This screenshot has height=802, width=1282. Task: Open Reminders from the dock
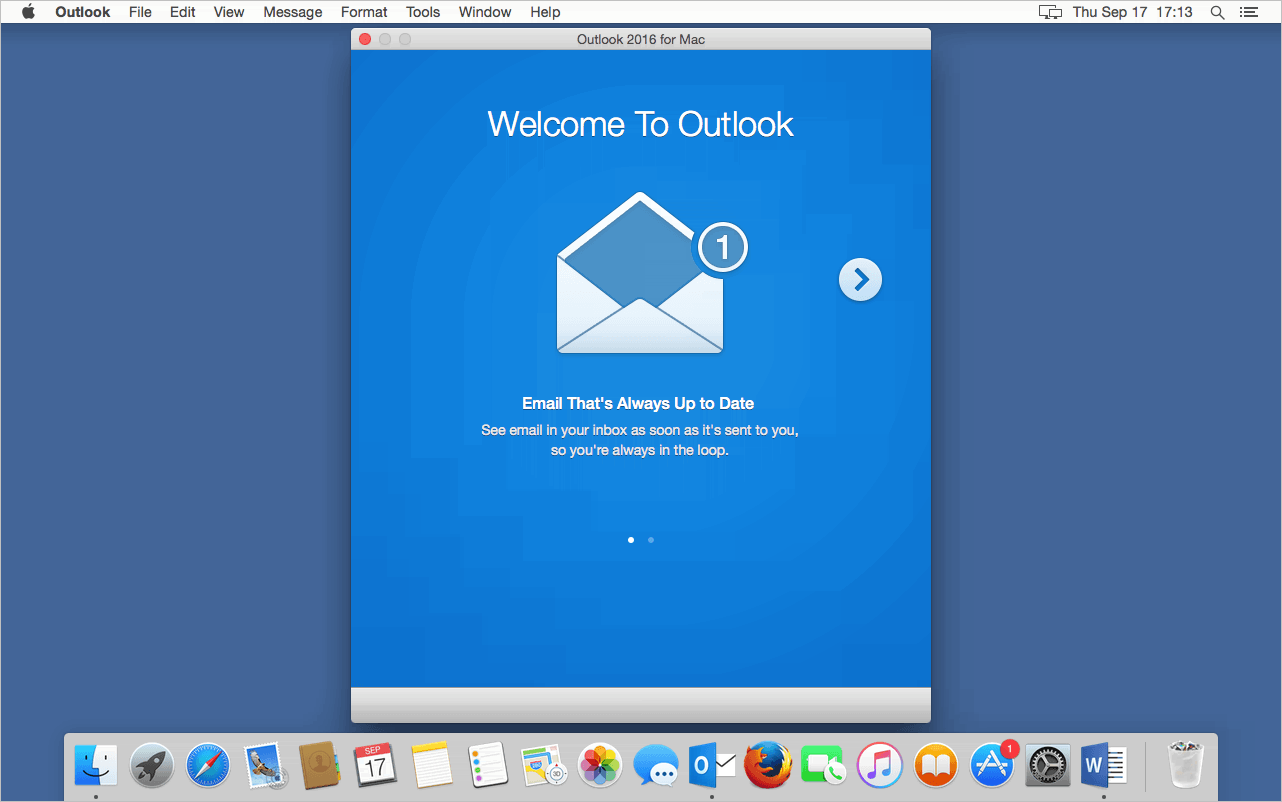click(488, 766)
